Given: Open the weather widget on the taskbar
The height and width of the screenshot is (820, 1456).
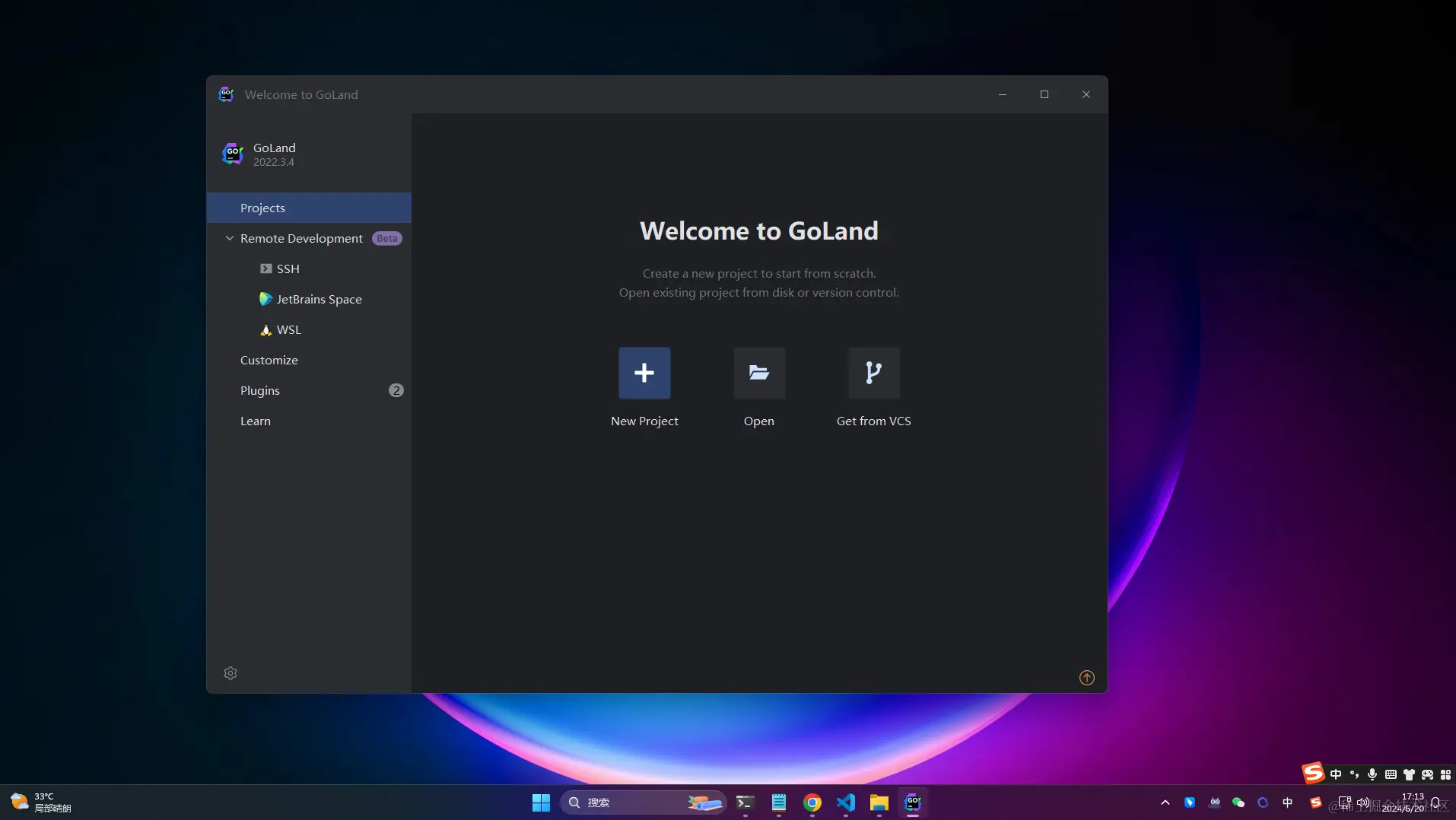Looking at the screenshot, I should pos(41,803).
